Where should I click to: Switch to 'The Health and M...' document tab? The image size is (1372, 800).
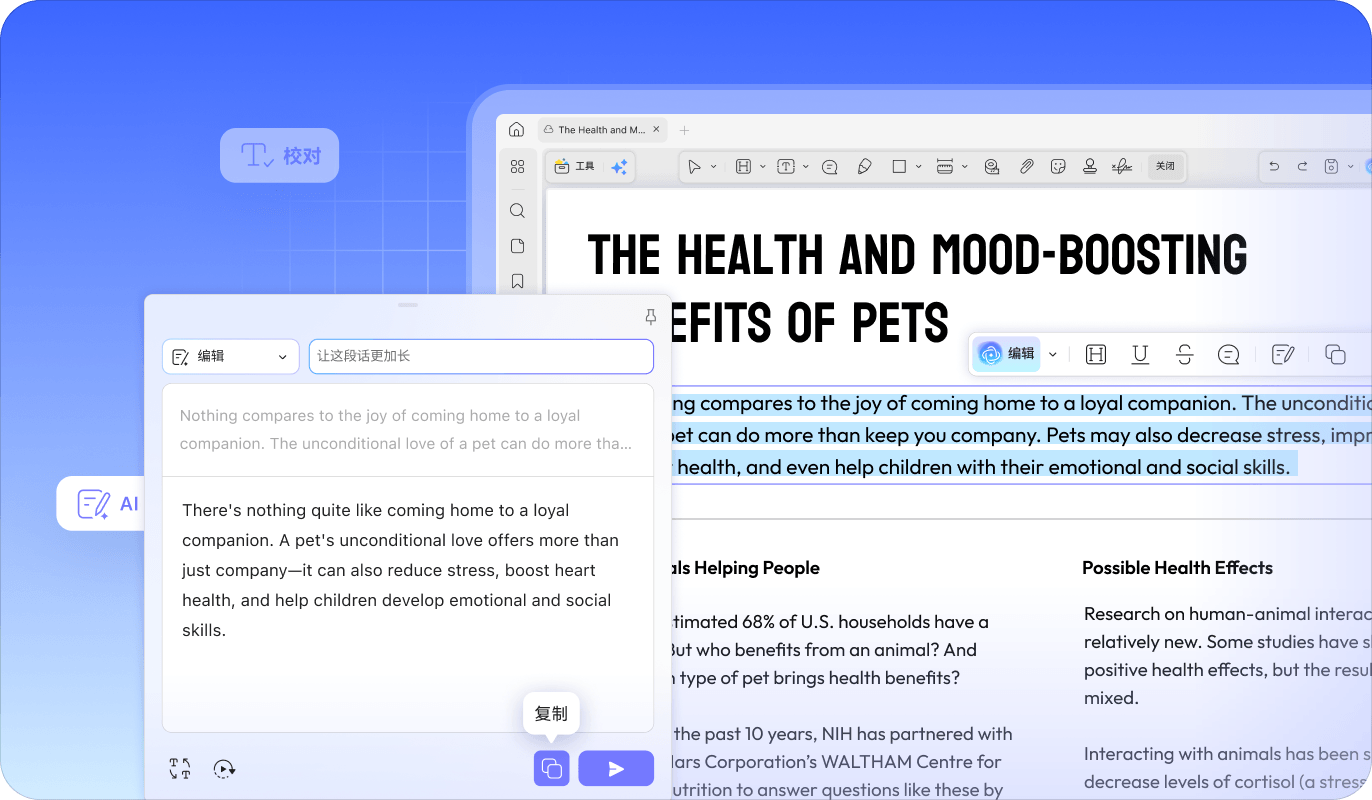click(601, 130)
